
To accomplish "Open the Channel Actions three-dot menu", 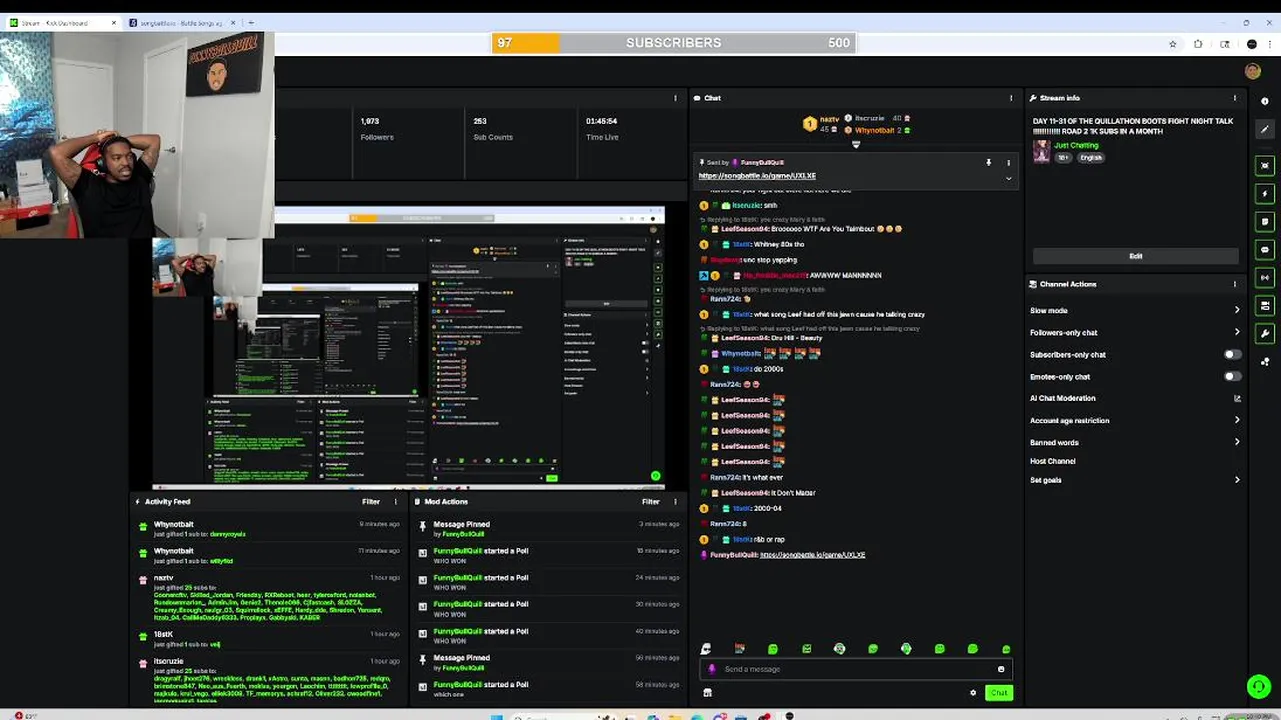I will [x=1235, y=284].
